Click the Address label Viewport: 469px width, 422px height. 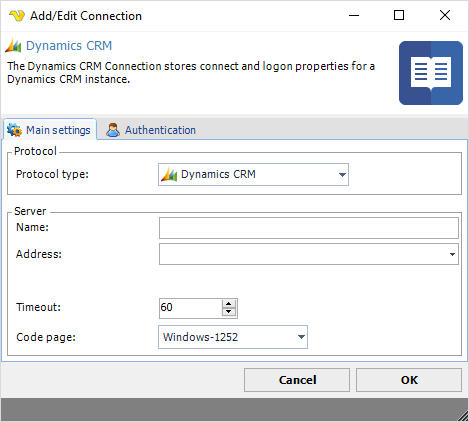(x=39, y=254)
